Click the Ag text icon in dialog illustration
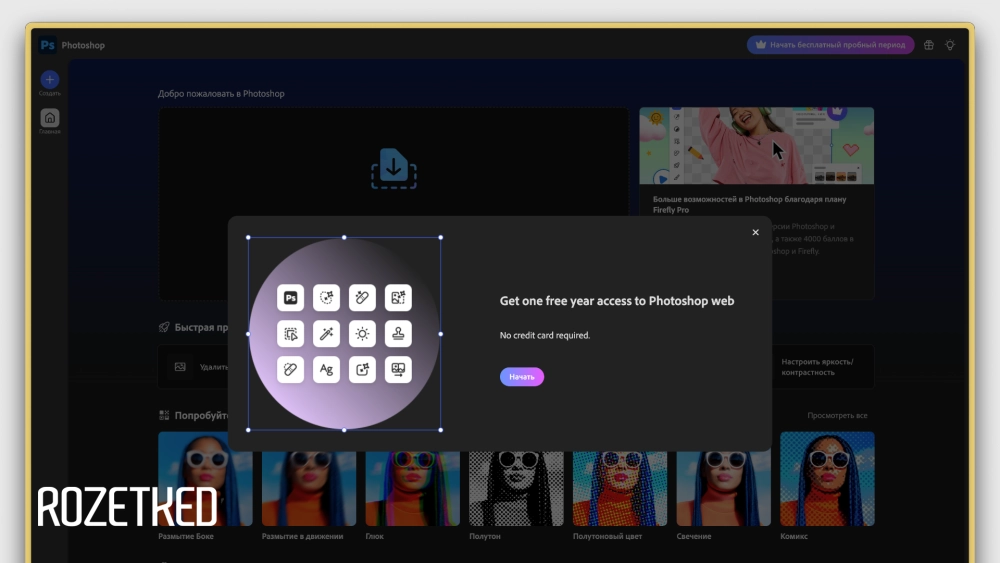The height and width of the screenshot is (563, 1000). click(326, 370)
